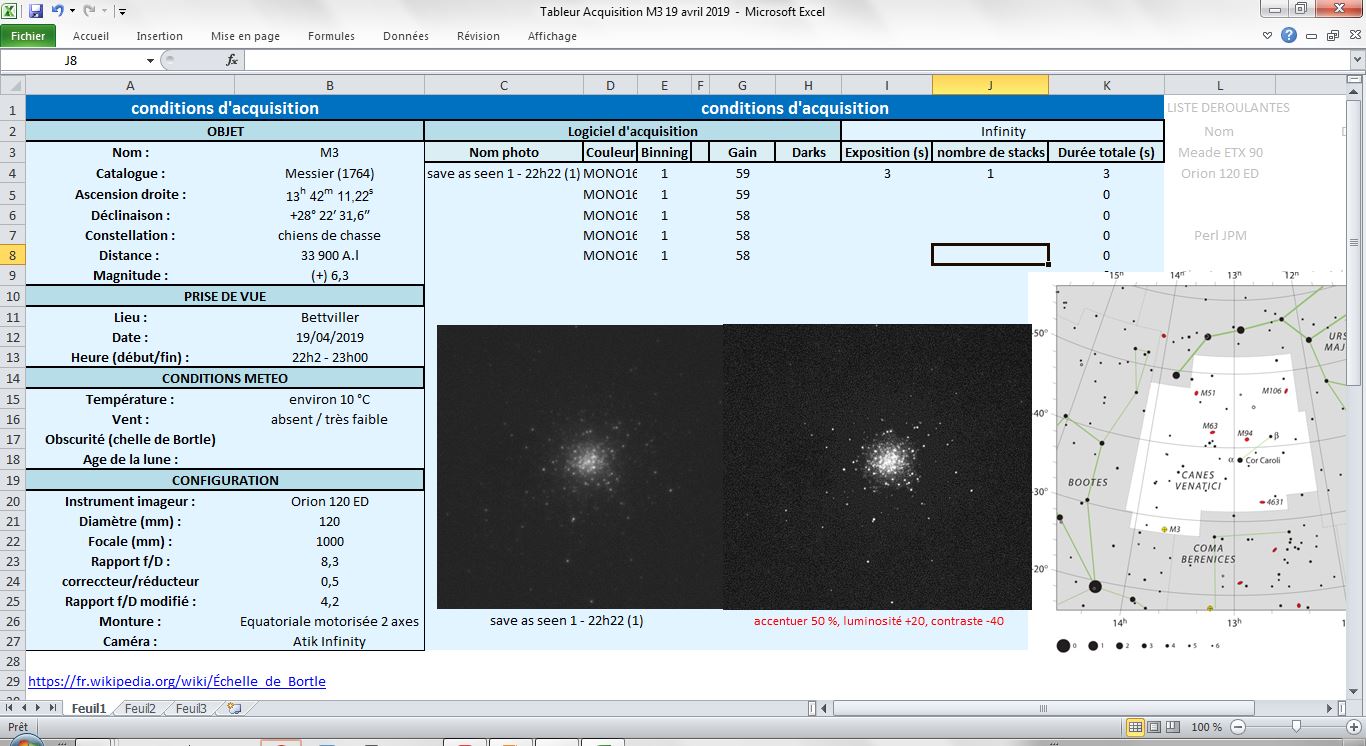1366x746 pixels.
Task: Enable Page Break Preview view
Action: coord(1173,727)
